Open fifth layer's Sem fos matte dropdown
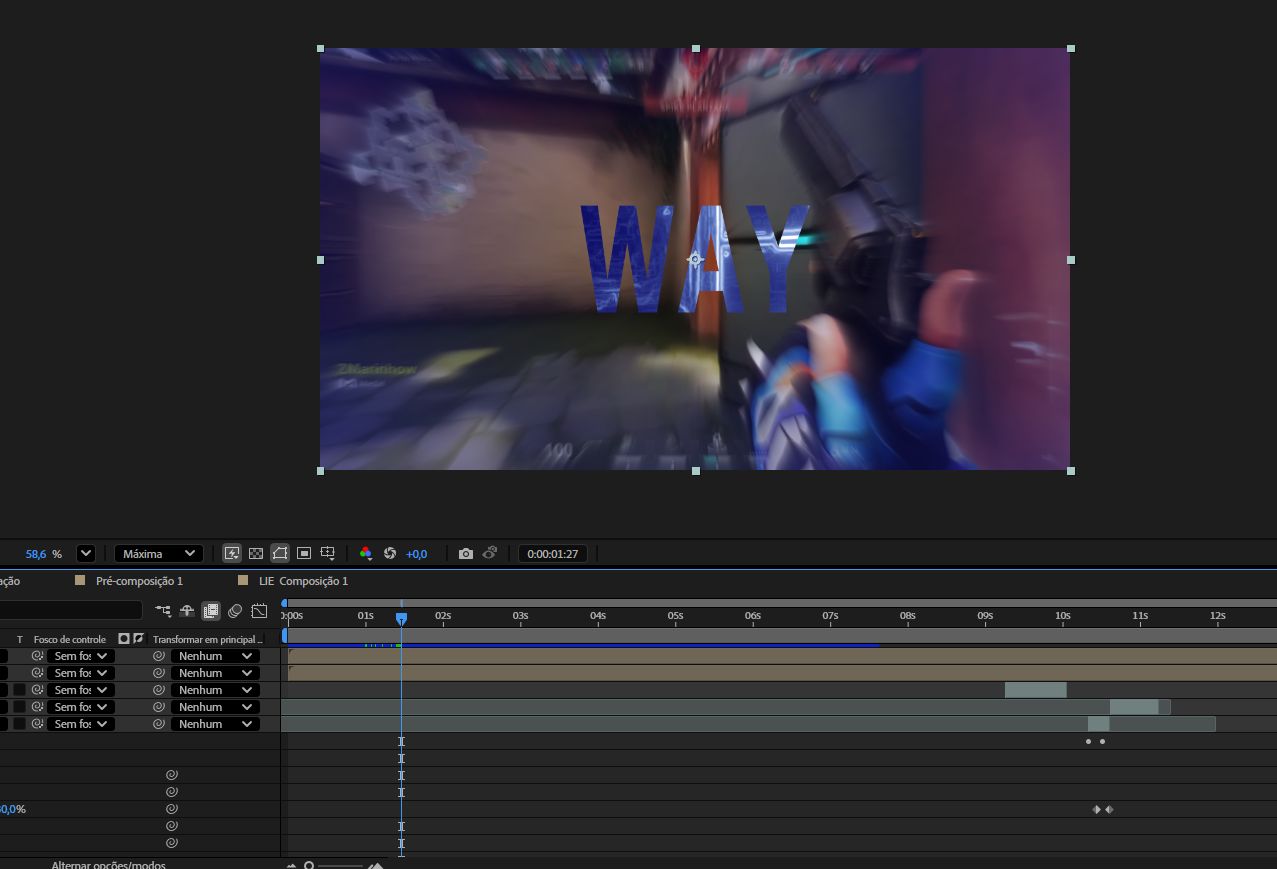Image resolution: width=1277 pixels, height=869 pixels. click(x=80, y=724)
